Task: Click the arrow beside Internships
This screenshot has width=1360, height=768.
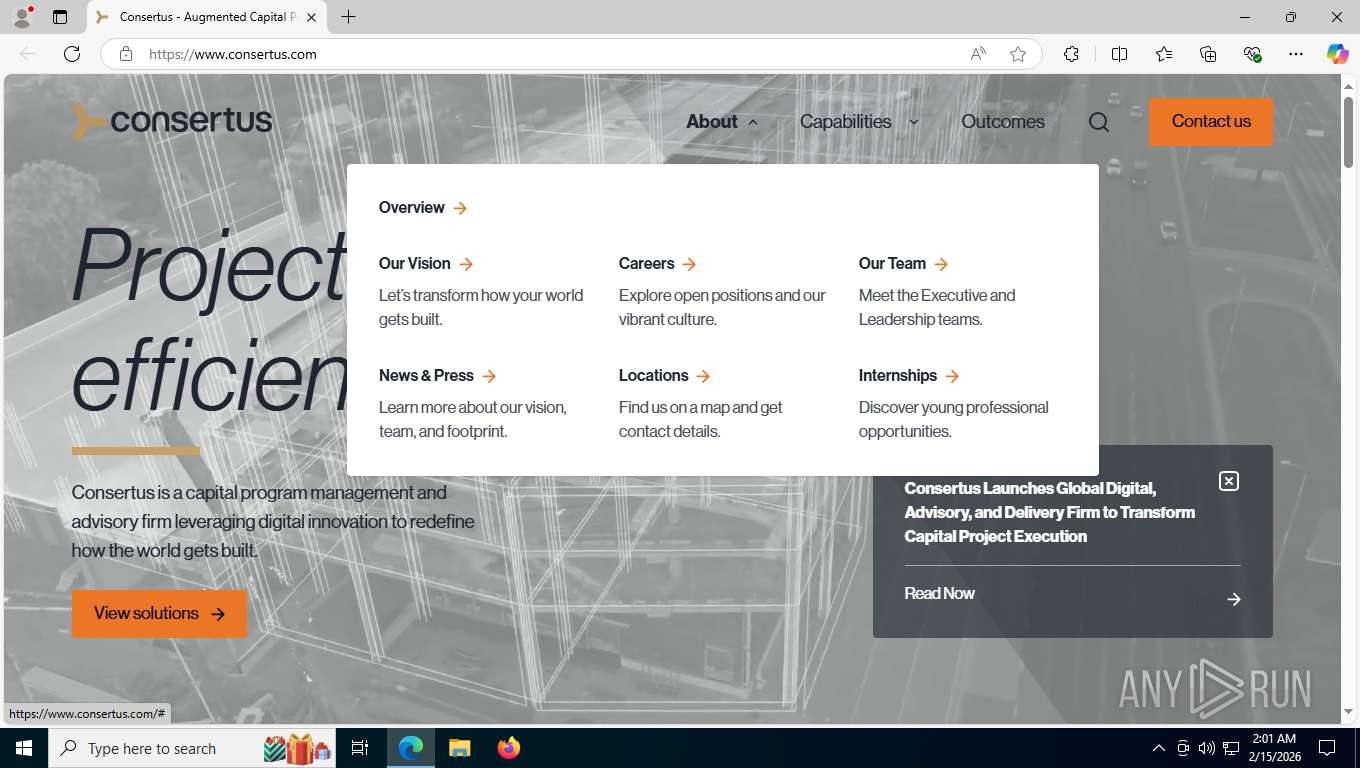Action: [x=952, y=376]
